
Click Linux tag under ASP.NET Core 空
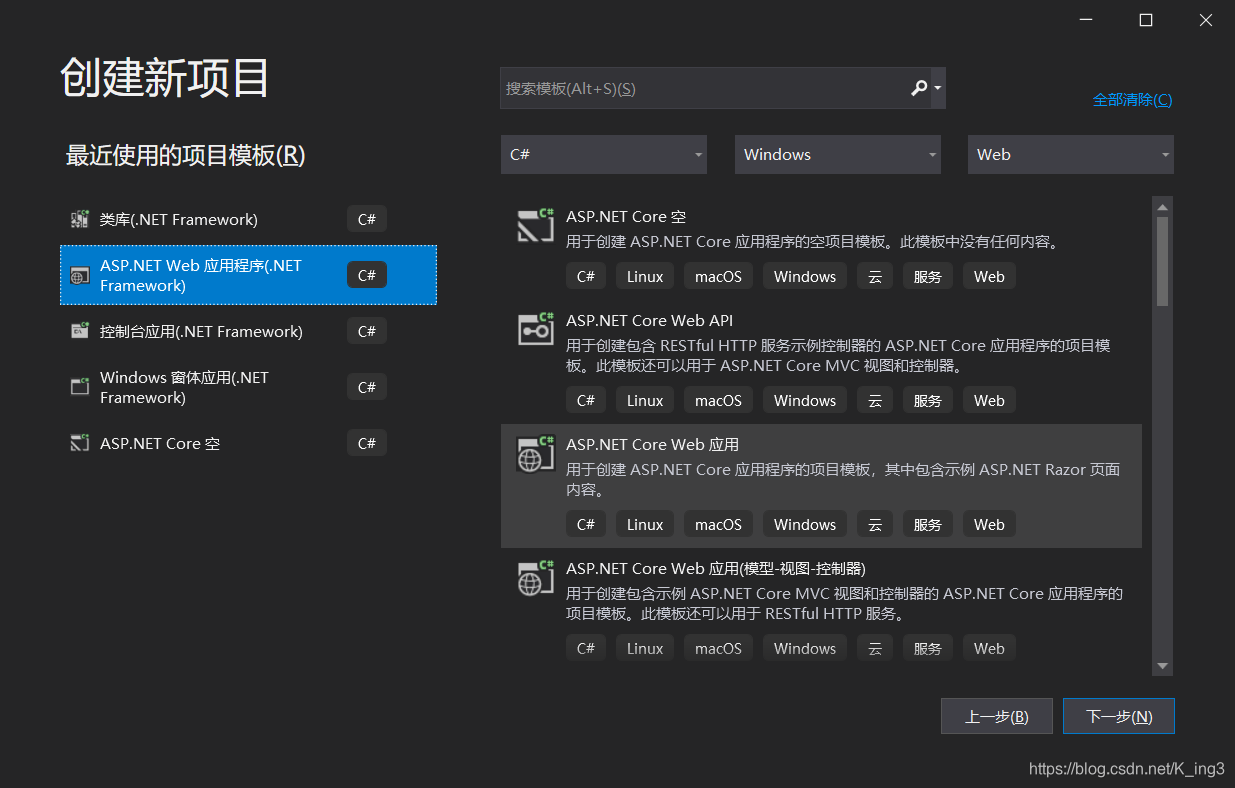tap(645, 276)
